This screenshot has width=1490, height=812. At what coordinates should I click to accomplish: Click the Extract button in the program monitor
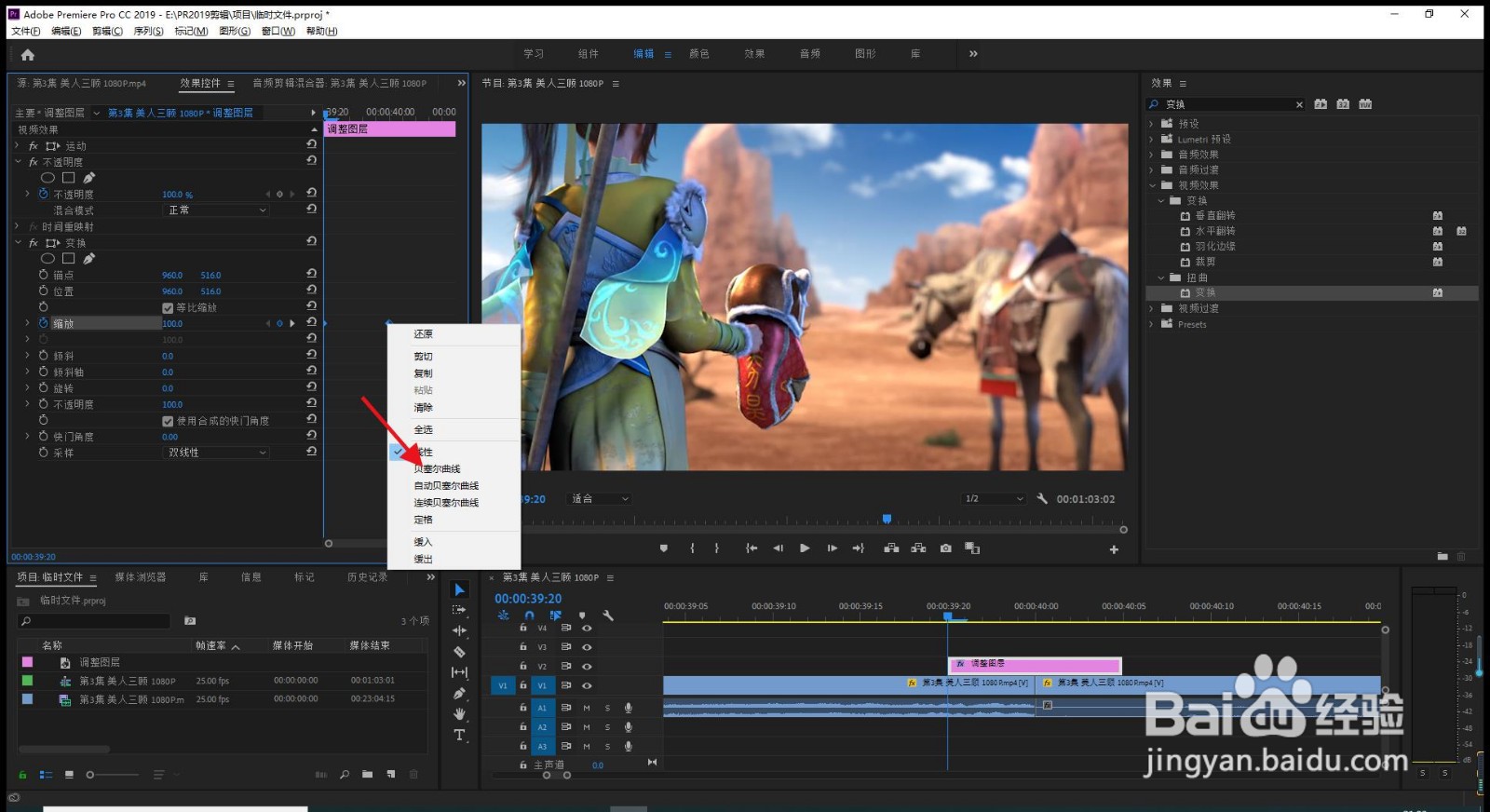918,548
